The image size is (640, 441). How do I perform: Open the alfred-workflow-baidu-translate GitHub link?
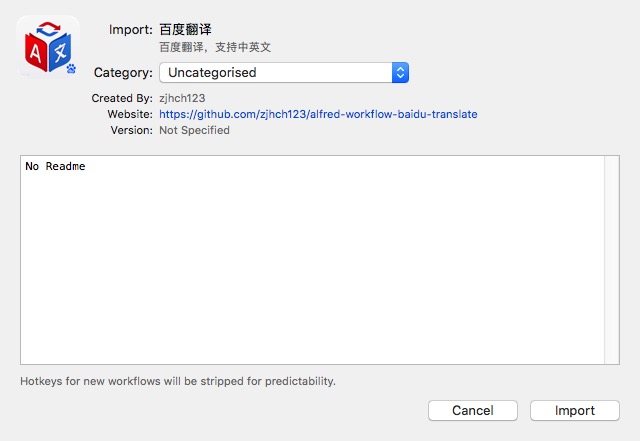pyautogui.click(x=318, y=114)
